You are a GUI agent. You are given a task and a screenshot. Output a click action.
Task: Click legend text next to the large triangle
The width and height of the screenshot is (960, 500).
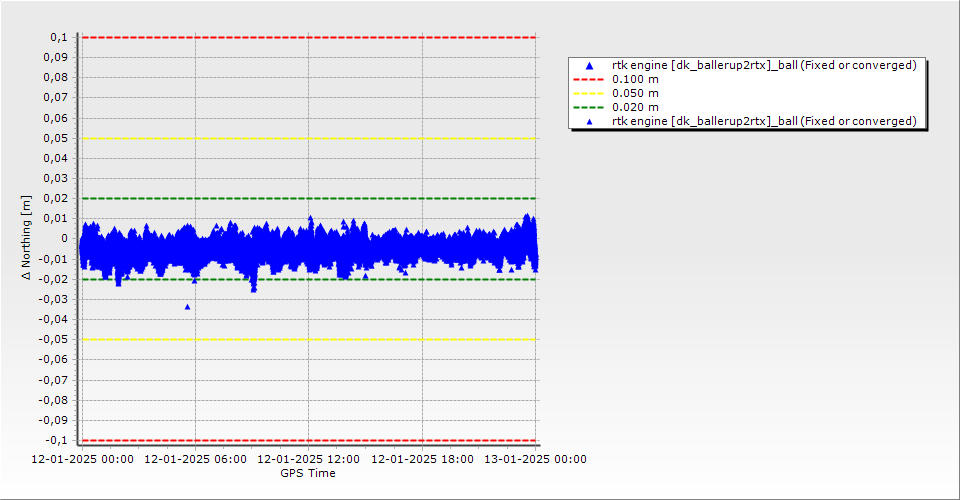(764, 65)
